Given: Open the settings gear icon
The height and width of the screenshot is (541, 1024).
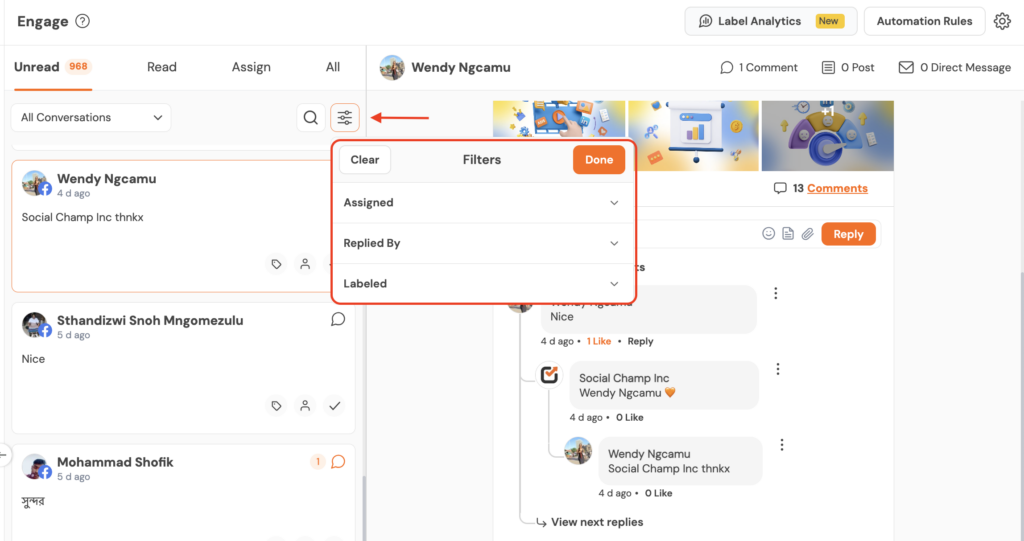Looking at the screenshot, I should (1002, 21).
